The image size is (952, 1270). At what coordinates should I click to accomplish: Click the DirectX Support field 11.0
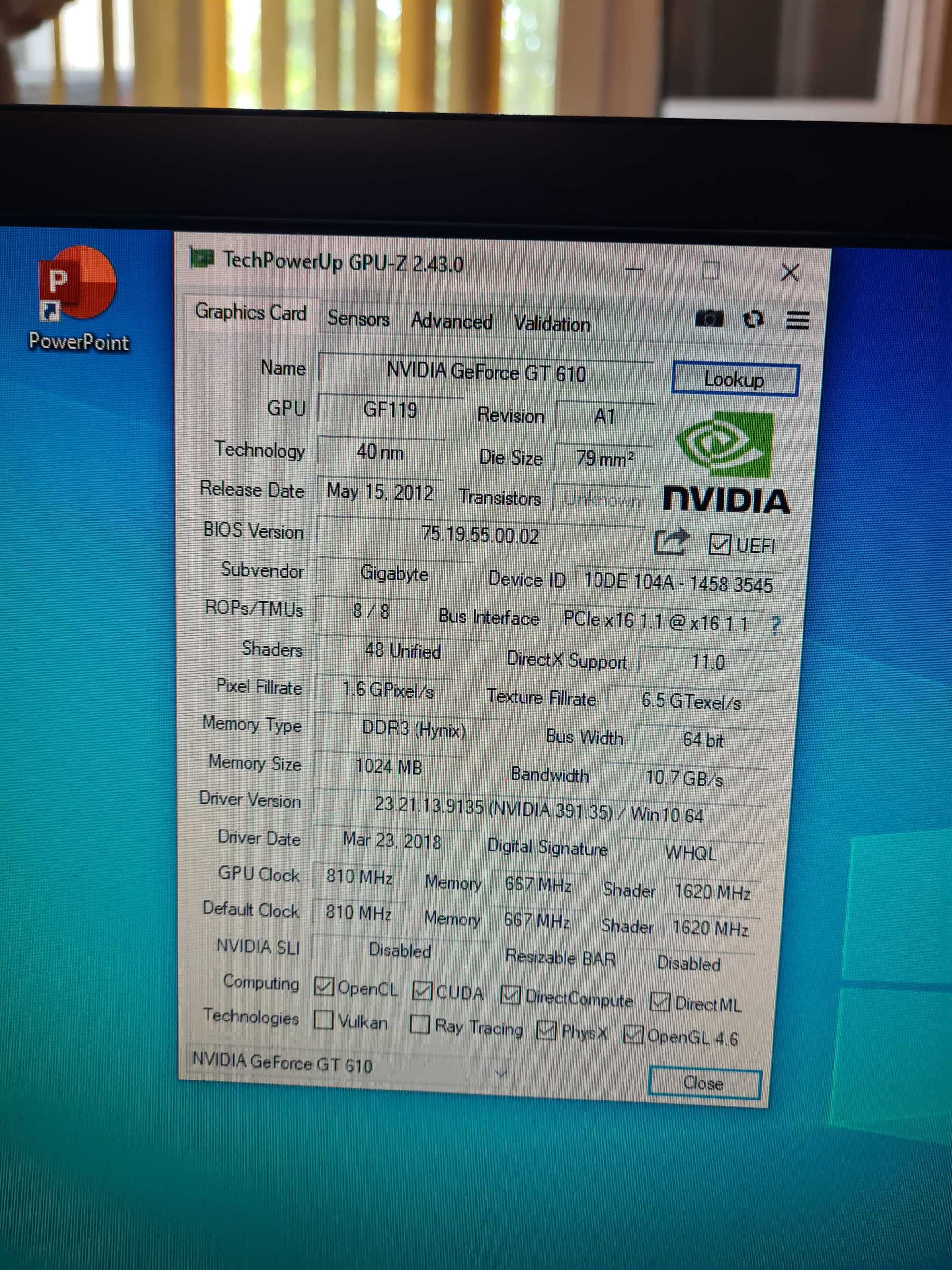(x=708, y=662)
